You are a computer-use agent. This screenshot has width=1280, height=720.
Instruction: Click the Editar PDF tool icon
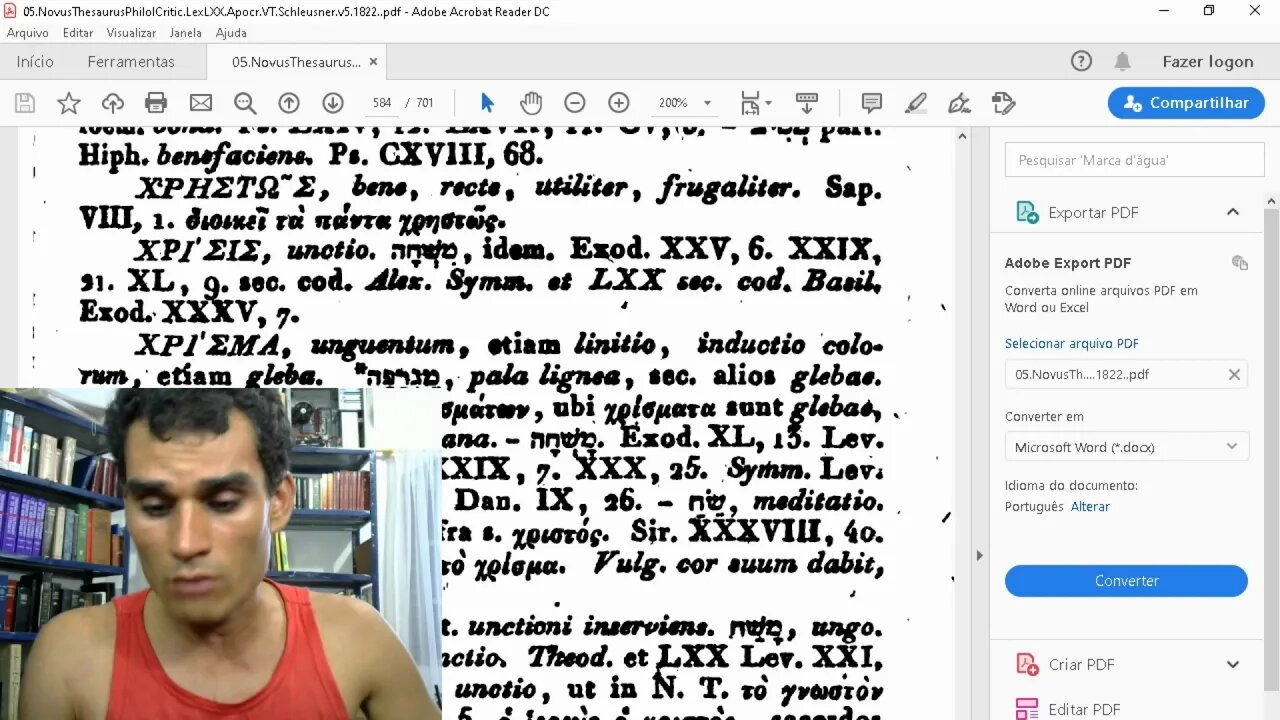pyautogui.click(x=1027, y=709)
